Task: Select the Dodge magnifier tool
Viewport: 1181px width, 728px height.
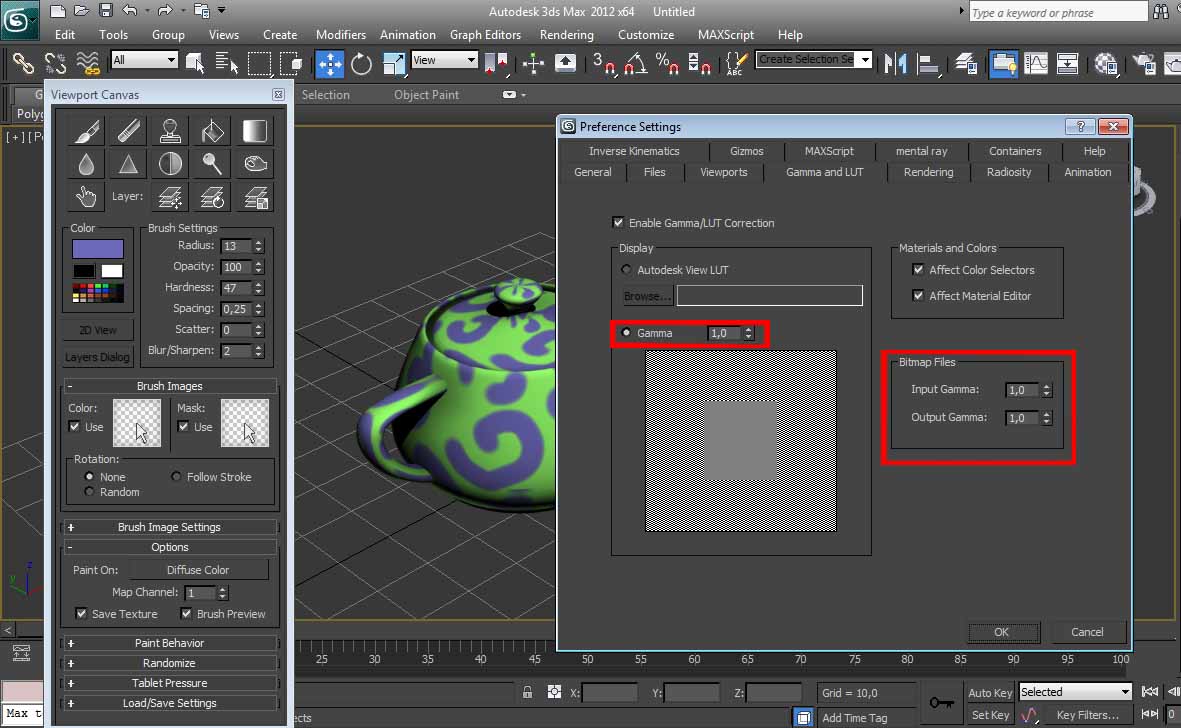Action: coord(212,163)
